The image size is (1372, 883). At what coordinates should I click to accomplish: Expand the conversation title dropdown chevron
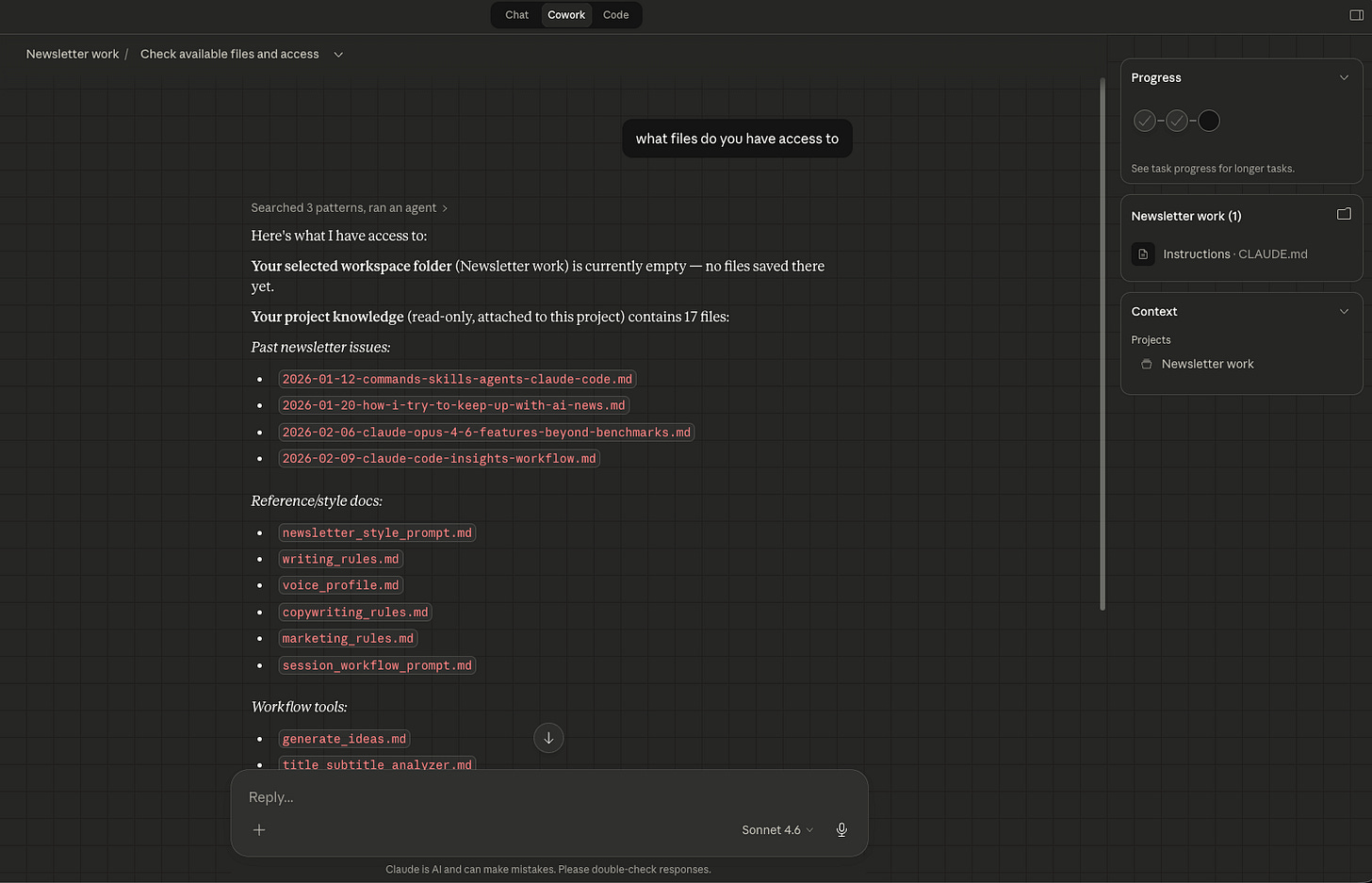pos(338,55)
